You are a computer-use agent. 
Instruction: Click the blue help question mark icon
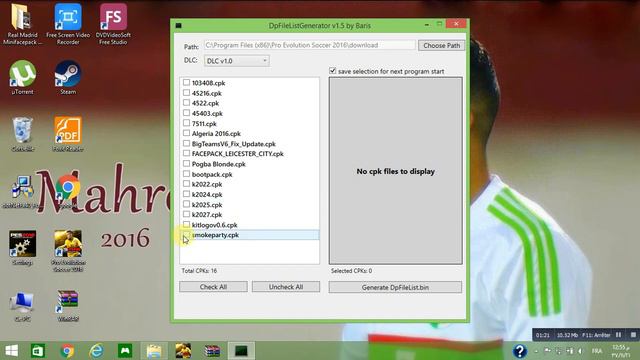pyautogui.click(x=520, y=351)
